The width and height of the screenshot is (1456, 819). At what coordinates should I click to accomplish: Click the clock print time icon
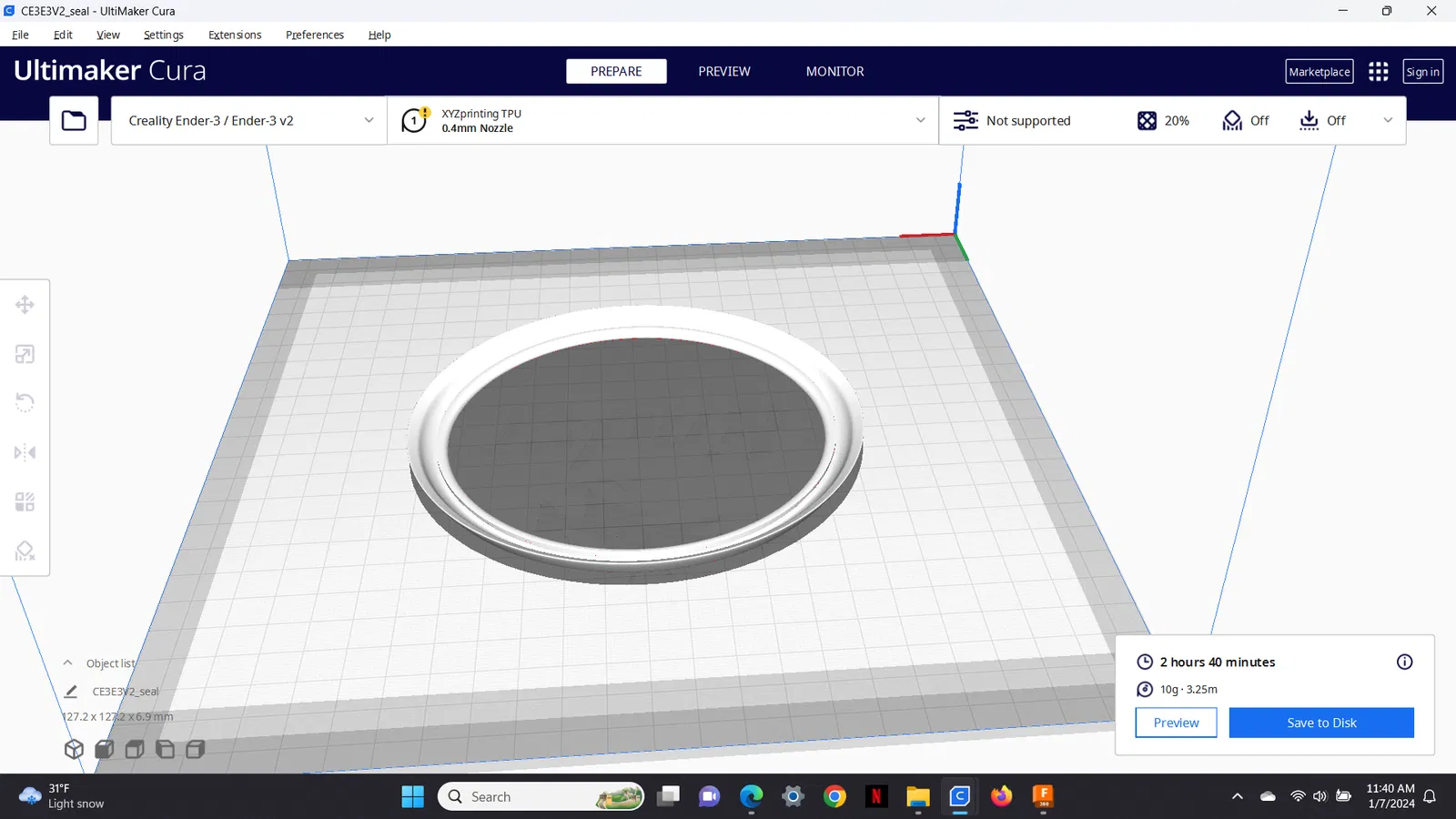1145,662
